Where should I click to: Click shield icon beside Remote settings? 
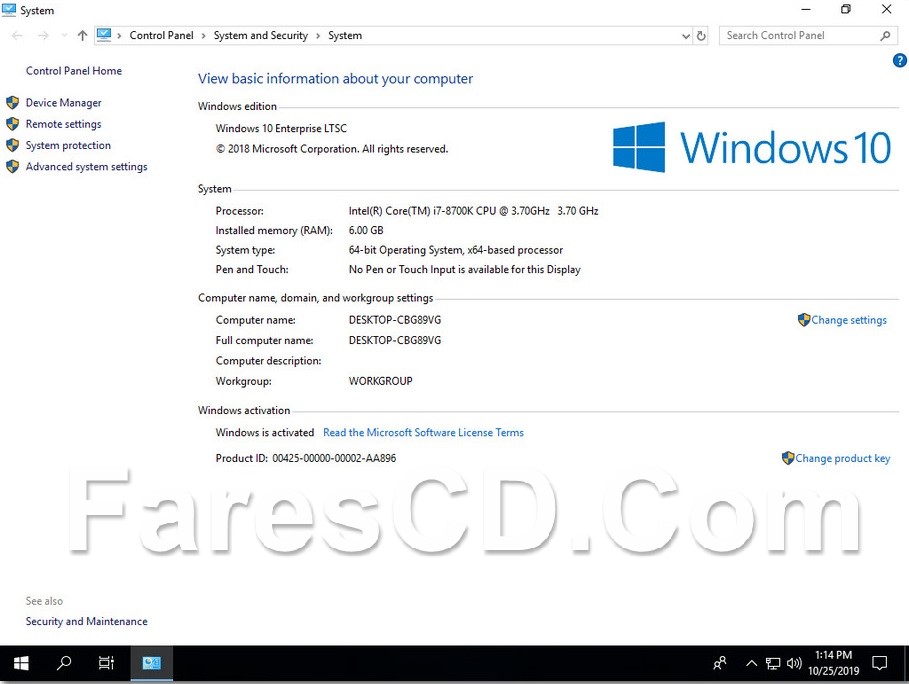pyautogui.click(x=12, y=124)
